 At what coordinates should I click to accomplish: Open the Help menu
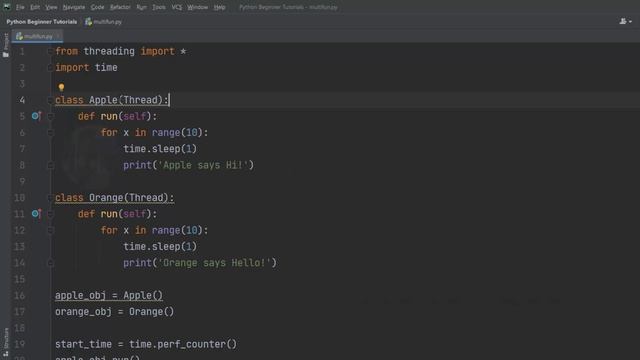click(220, 7)
